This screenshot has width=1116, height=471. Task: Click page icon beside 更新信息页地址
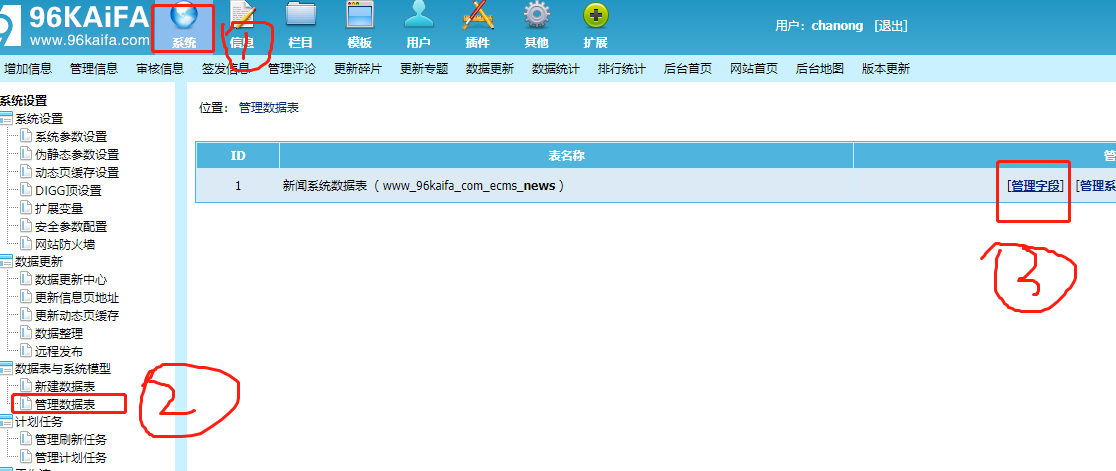pyautogui.click(x=26, y=297)
